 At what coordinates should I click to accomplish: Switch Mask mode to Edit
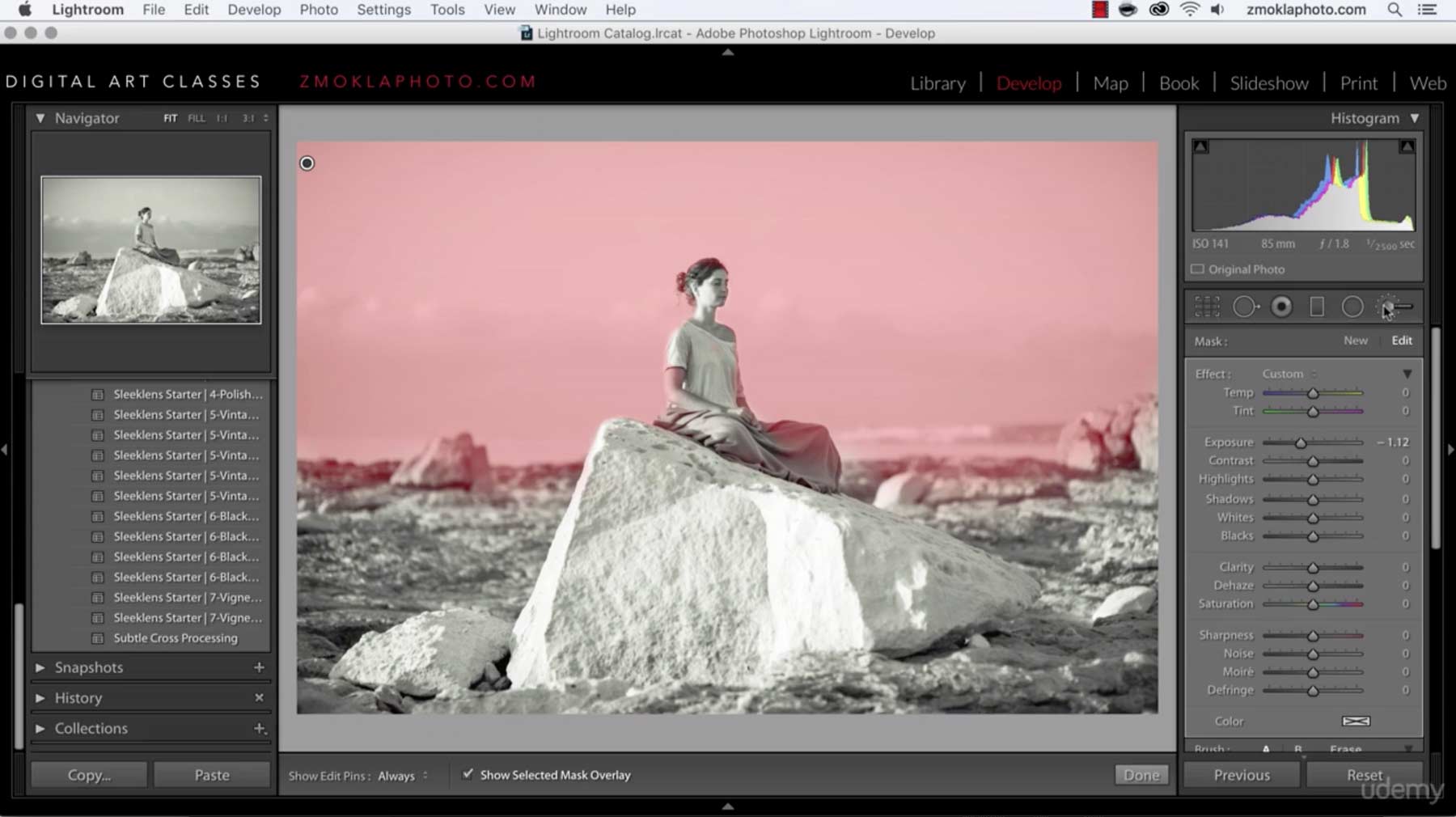pyautogui.click(x=1402, y=341)
